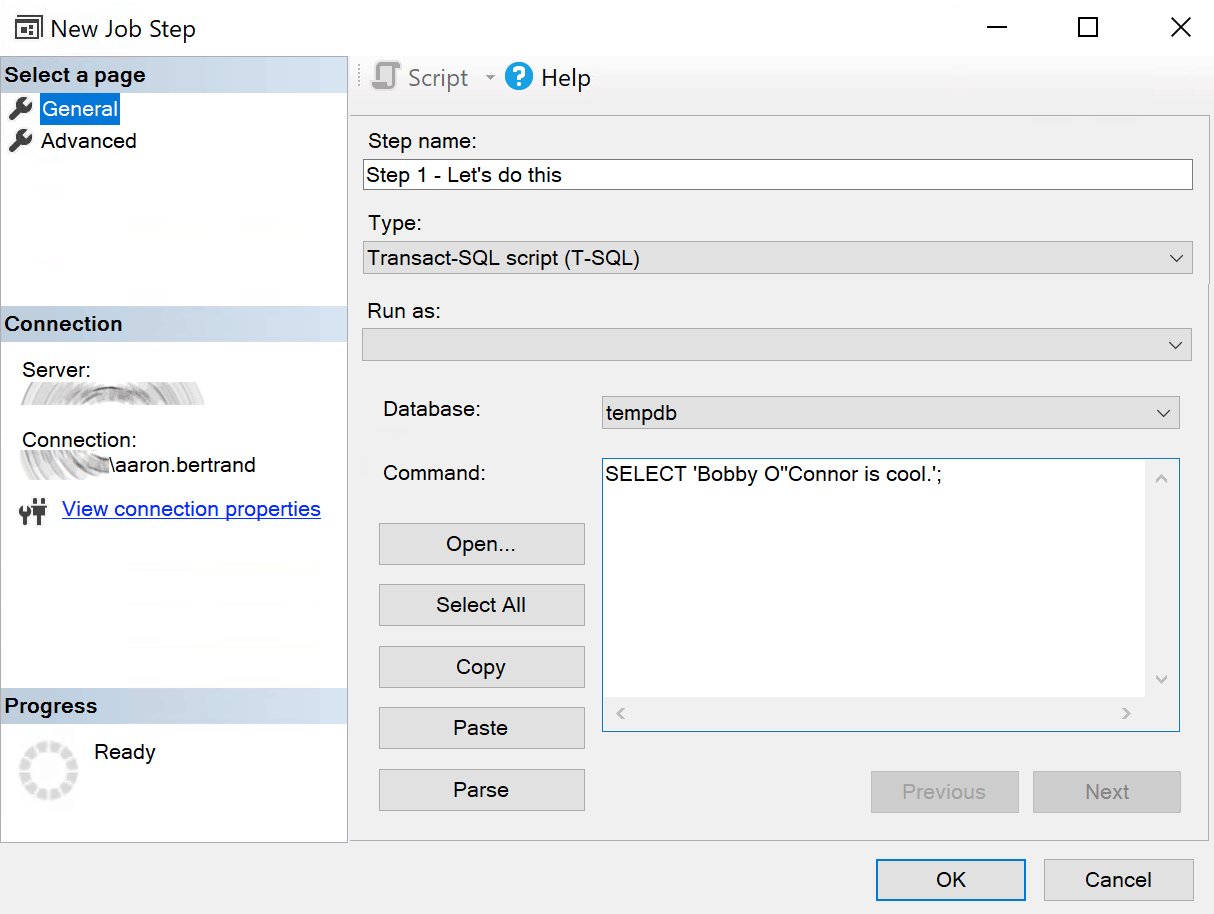Click the Cancel button
The width and height of the screenshot is (1214, 914).
(1118, 880)
